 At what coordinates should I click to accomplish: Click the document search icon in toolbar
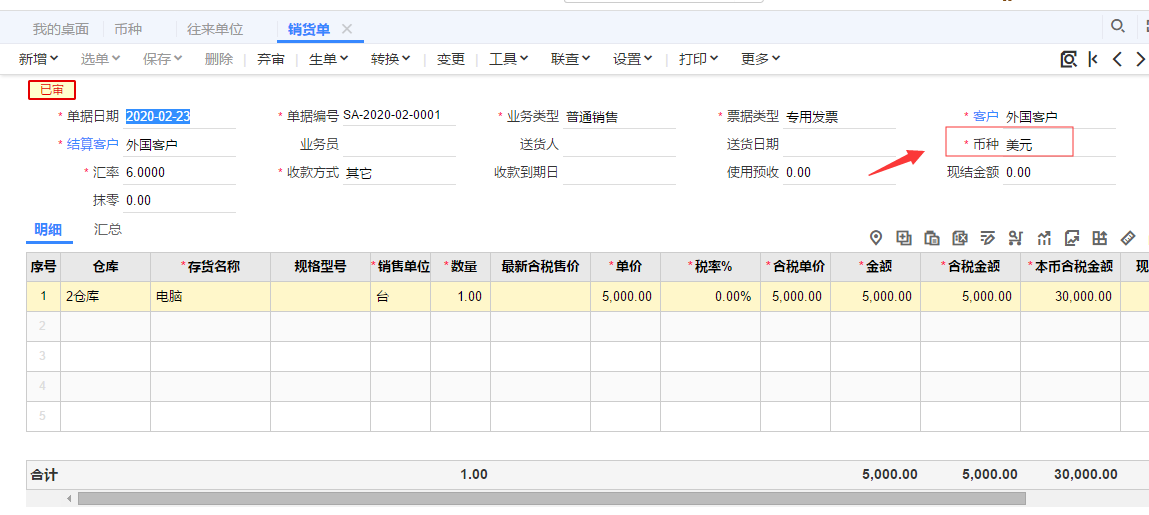pos(1068,59)
